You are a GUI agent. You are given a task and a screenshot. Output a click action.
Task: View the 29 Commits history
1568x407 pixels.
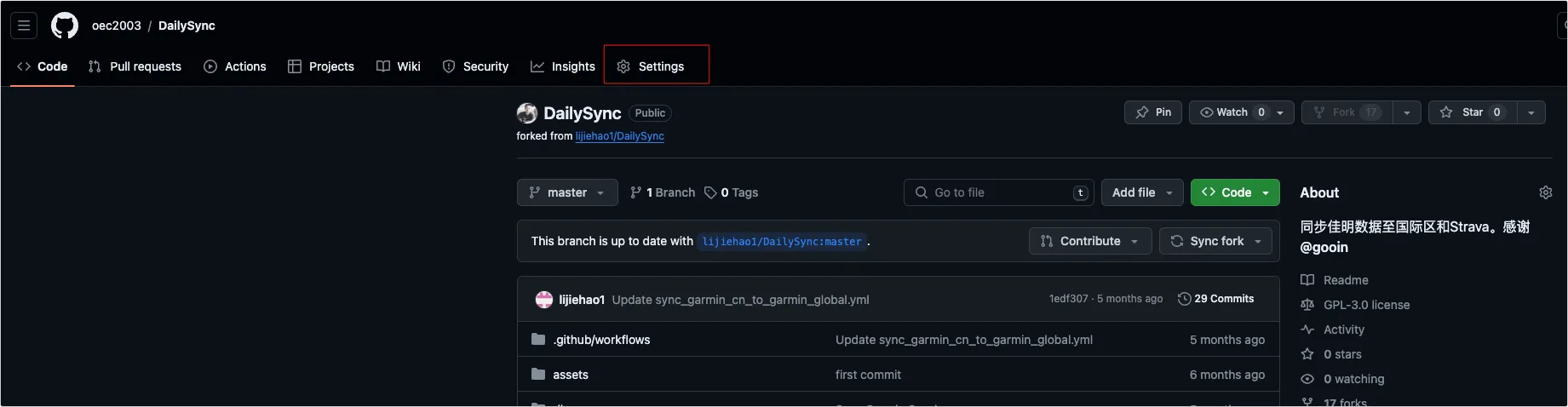[x=1215, y=299]
